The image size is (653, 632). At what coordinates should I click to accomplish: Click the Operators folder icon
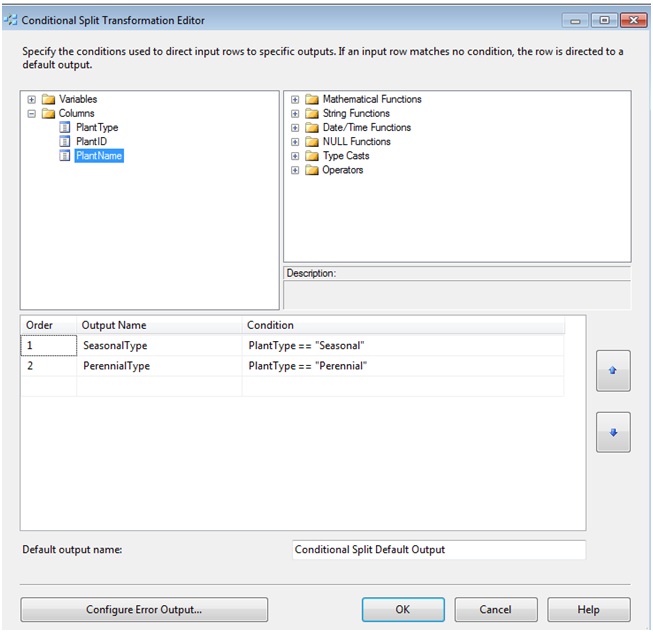click(x=312, y=170)
